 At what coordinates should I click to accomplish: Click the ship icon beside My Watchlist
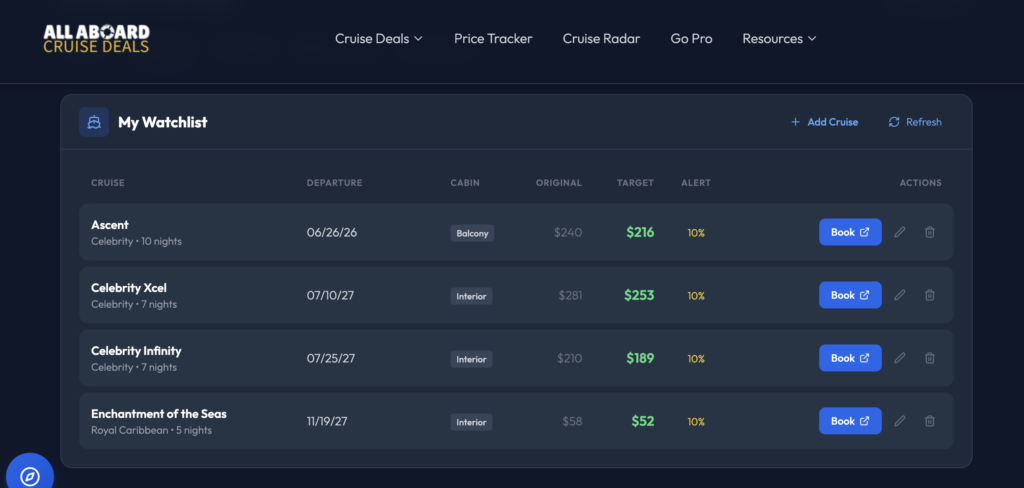click(x=94, y=122)
